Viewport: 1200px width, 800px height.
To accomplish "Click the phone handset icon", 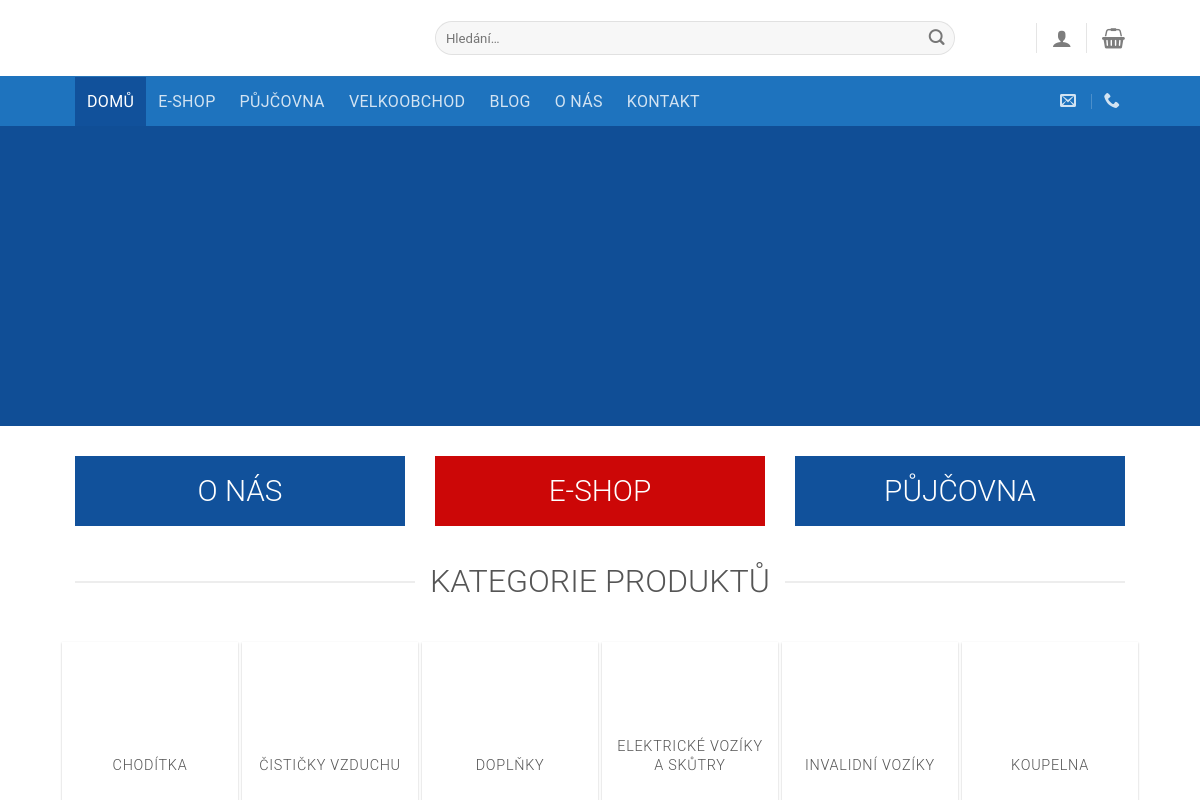I will point(1112,101).
